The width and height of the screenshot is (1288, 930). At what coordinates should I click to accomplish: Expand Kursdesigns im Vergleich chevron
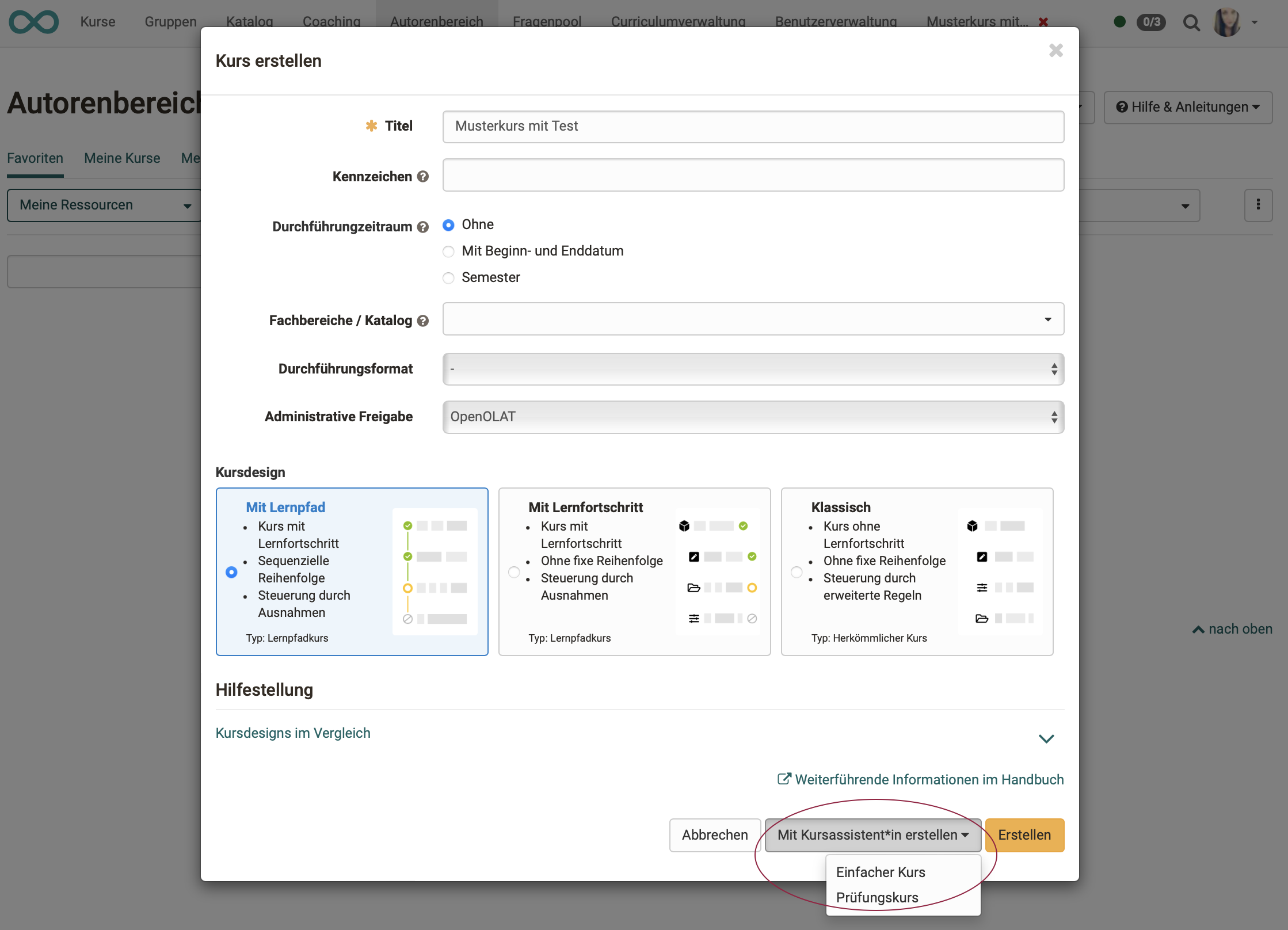click(x=1046, y=738)
